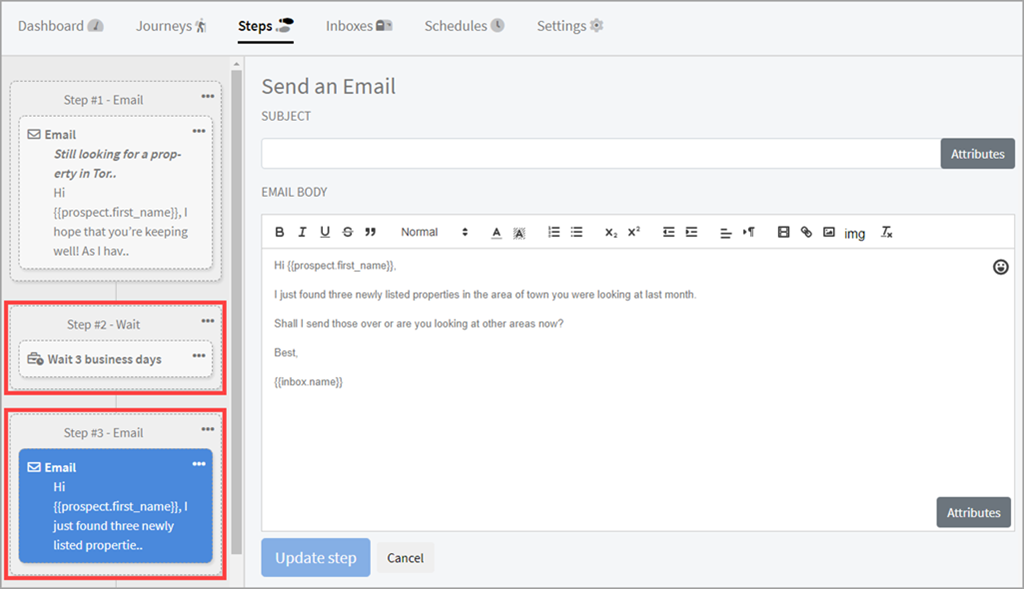Open the text alignment dropdown
This screenshot has height=589, width=1024.
[x=726, y=232]
